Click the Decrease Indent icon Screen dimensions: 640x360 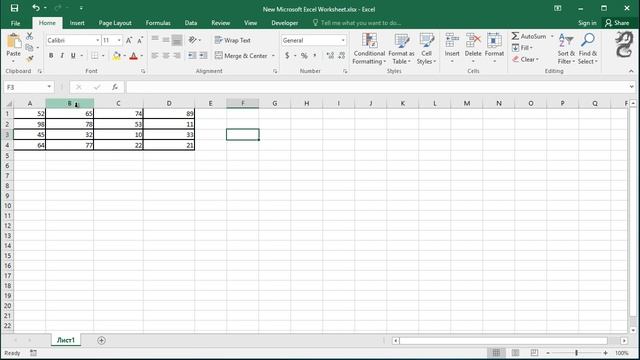coord(192,56)
